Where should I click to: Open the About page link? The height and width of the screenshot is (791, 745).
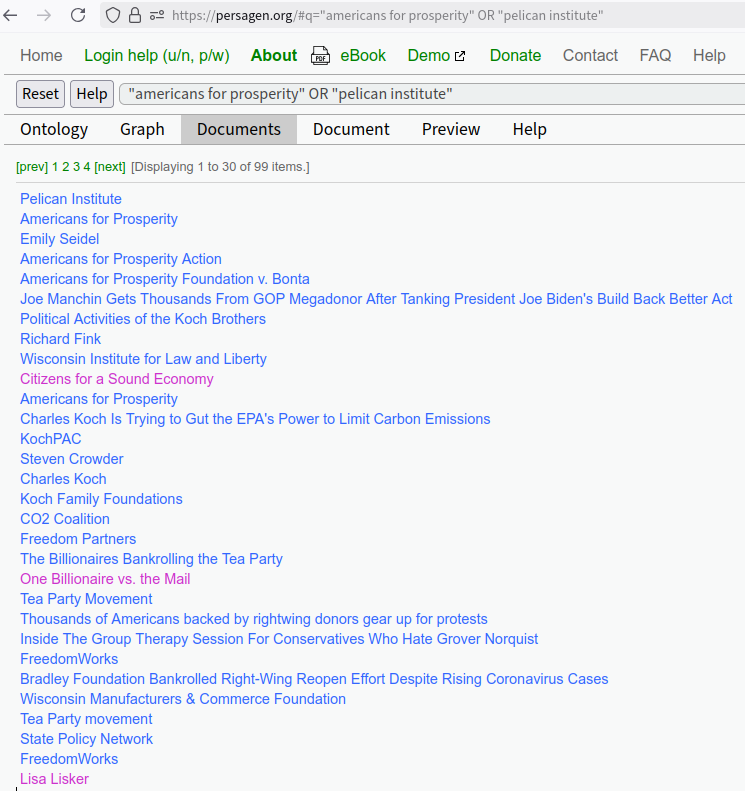click(x=274, y=55)
